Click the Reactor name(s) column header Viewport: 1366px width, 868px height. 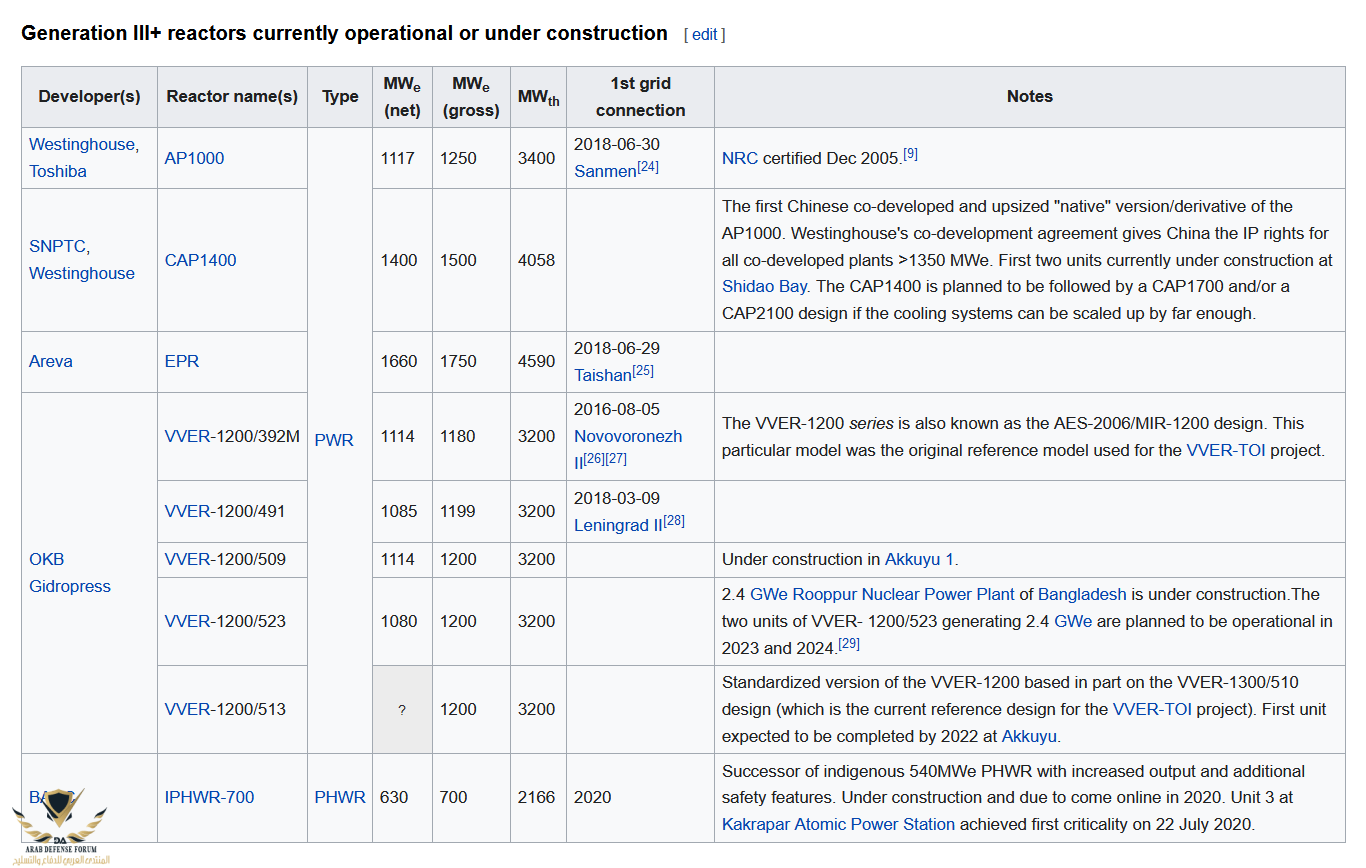(232, 97)
